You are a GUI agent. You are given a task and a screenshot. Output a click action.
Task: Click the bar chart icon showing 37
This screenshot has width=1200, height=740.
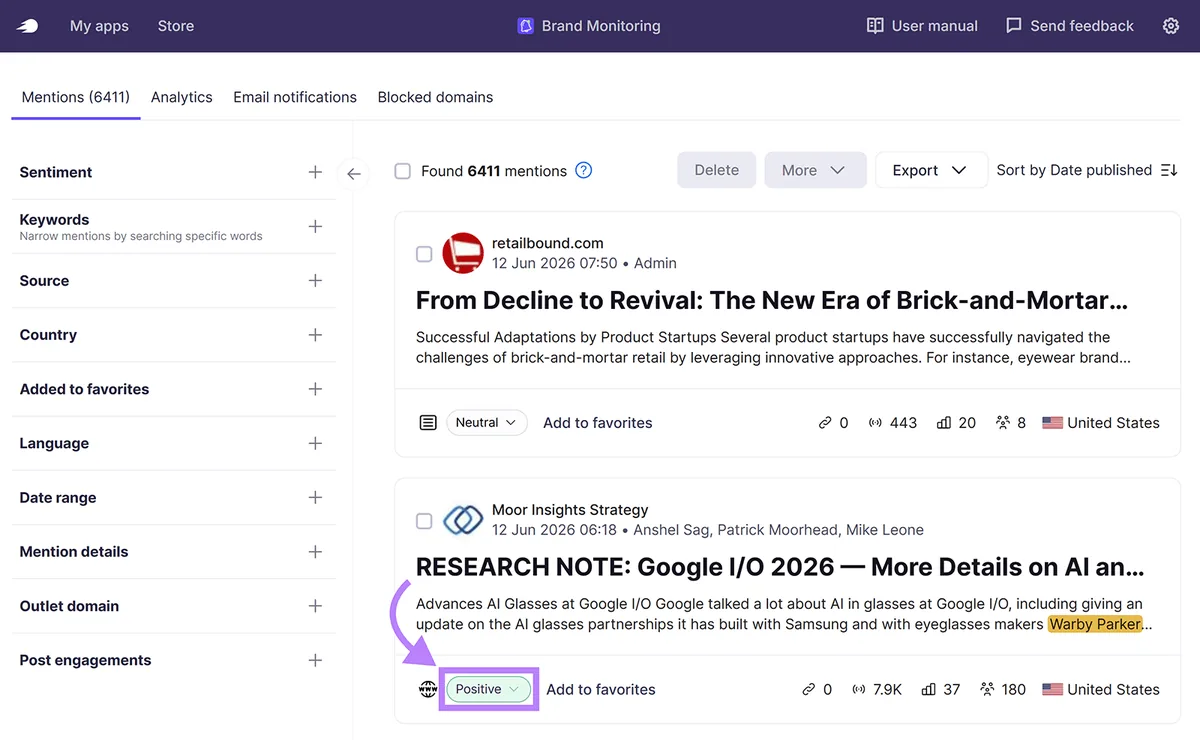tap(928, 689)
